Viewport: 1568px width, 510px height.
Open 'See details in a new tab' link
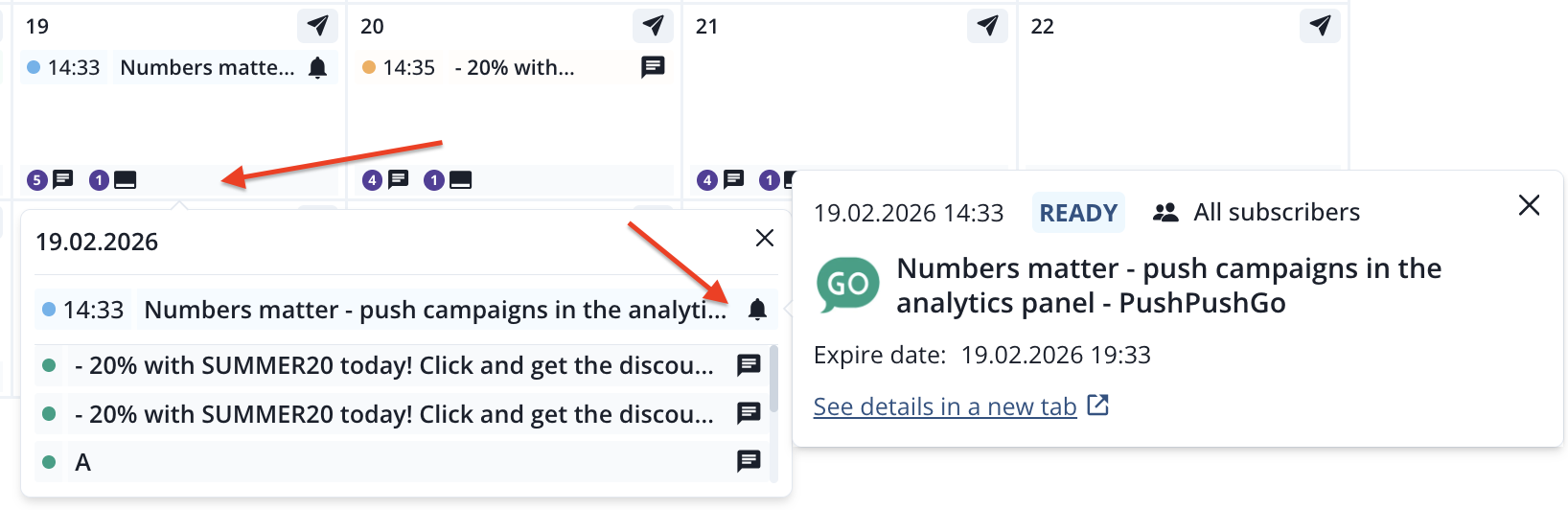point(944,406)
